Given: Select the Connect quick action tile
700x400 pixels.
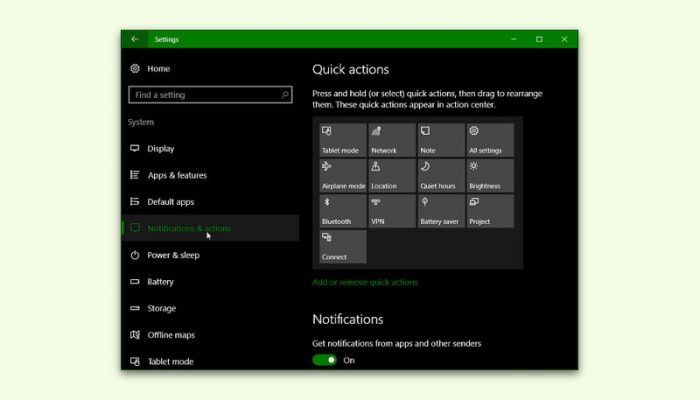Looking at the screenshot, I should tap(343, 246).
